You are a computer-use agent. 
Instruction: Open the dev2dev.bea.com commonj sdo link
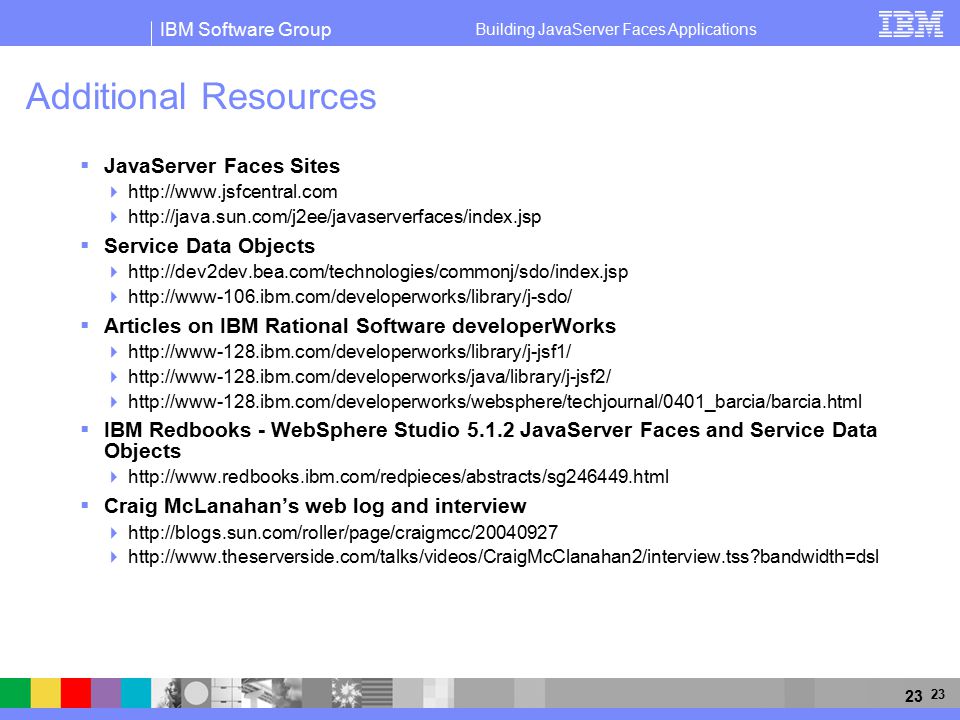378,272
